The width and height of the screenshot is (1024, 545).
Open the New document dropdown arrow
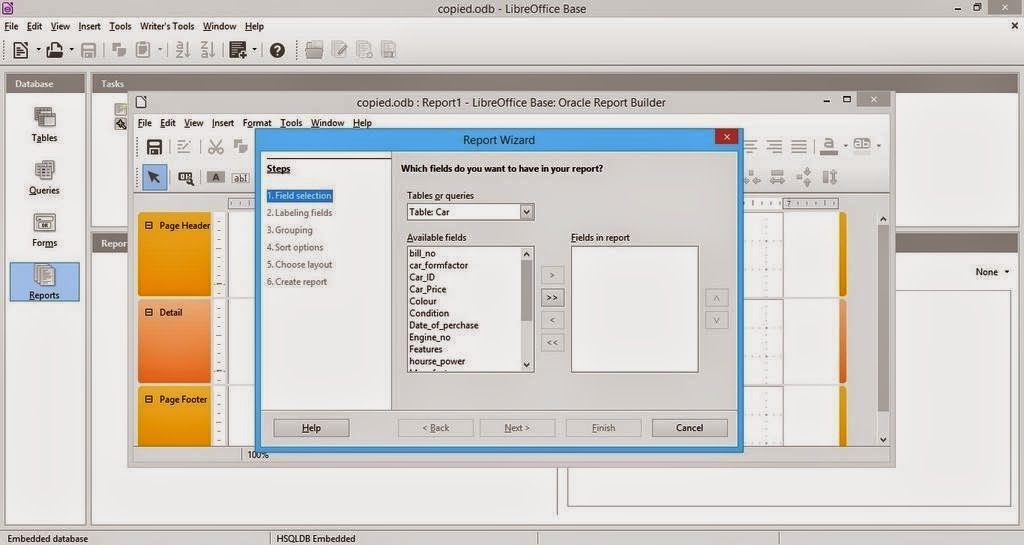(x=38, y=50)
